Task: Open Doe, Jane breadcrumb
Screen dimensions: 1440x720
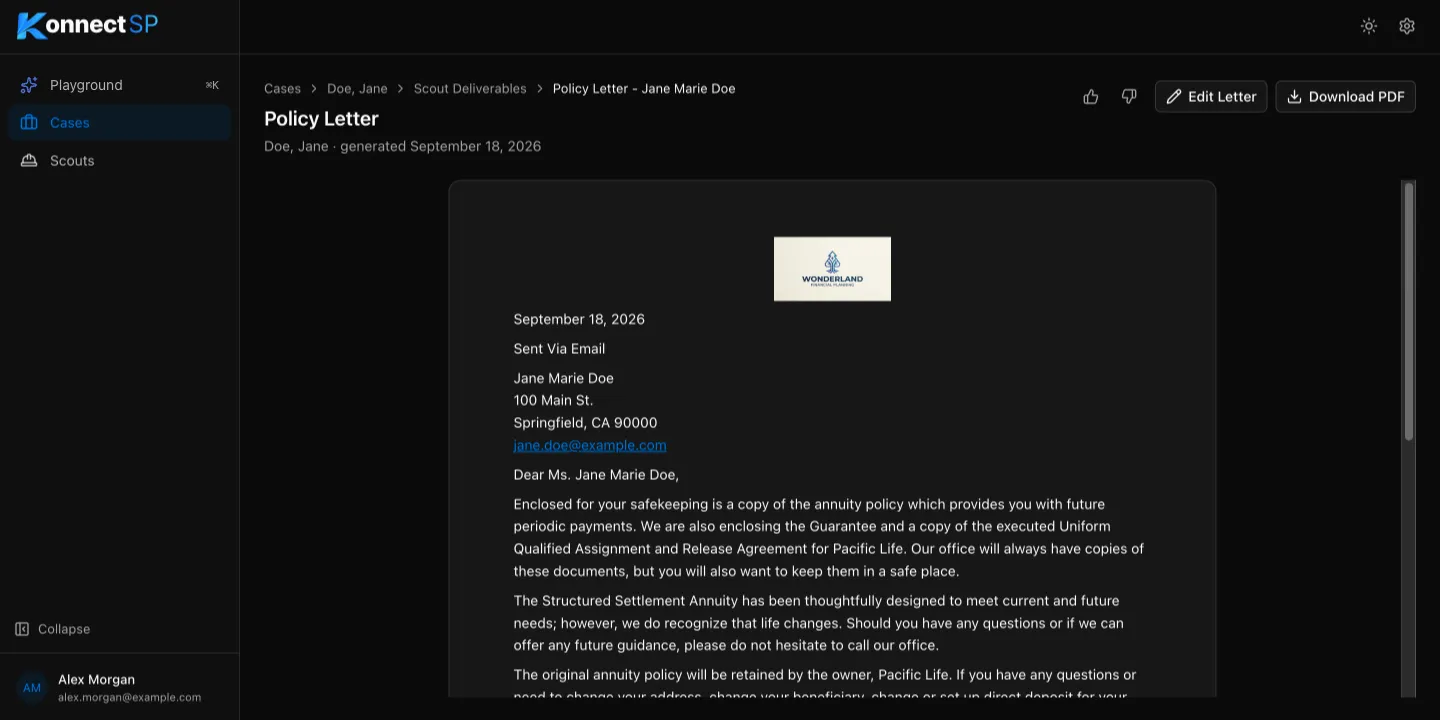Action: click(x=357, y=89)
